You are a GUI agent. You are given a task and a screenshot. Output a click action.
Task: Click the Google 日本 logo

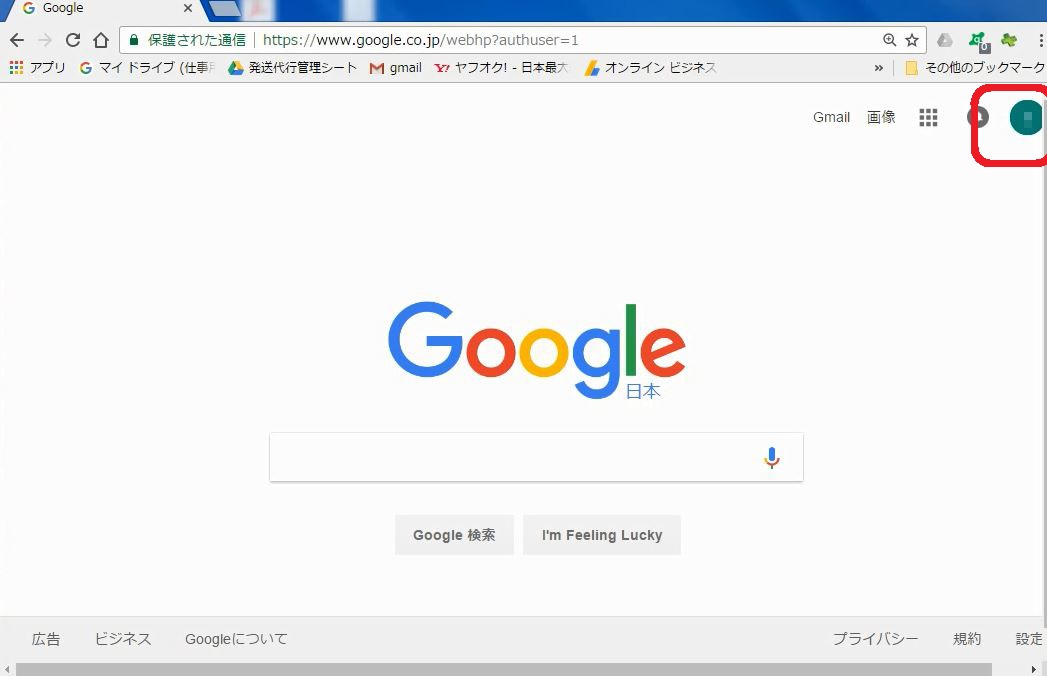537,351
